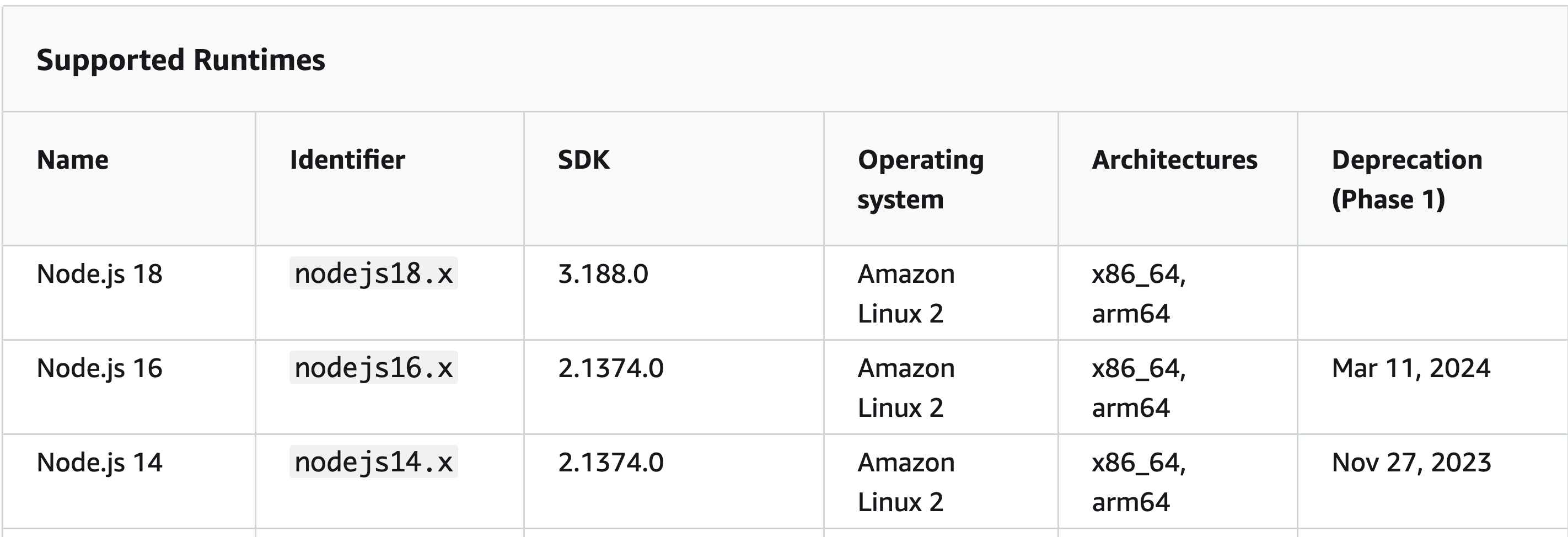Click Amazon Linux 2 in Node.js 18 row
This screenshot has width=1568, height=537.
click(x=906, y=293)
